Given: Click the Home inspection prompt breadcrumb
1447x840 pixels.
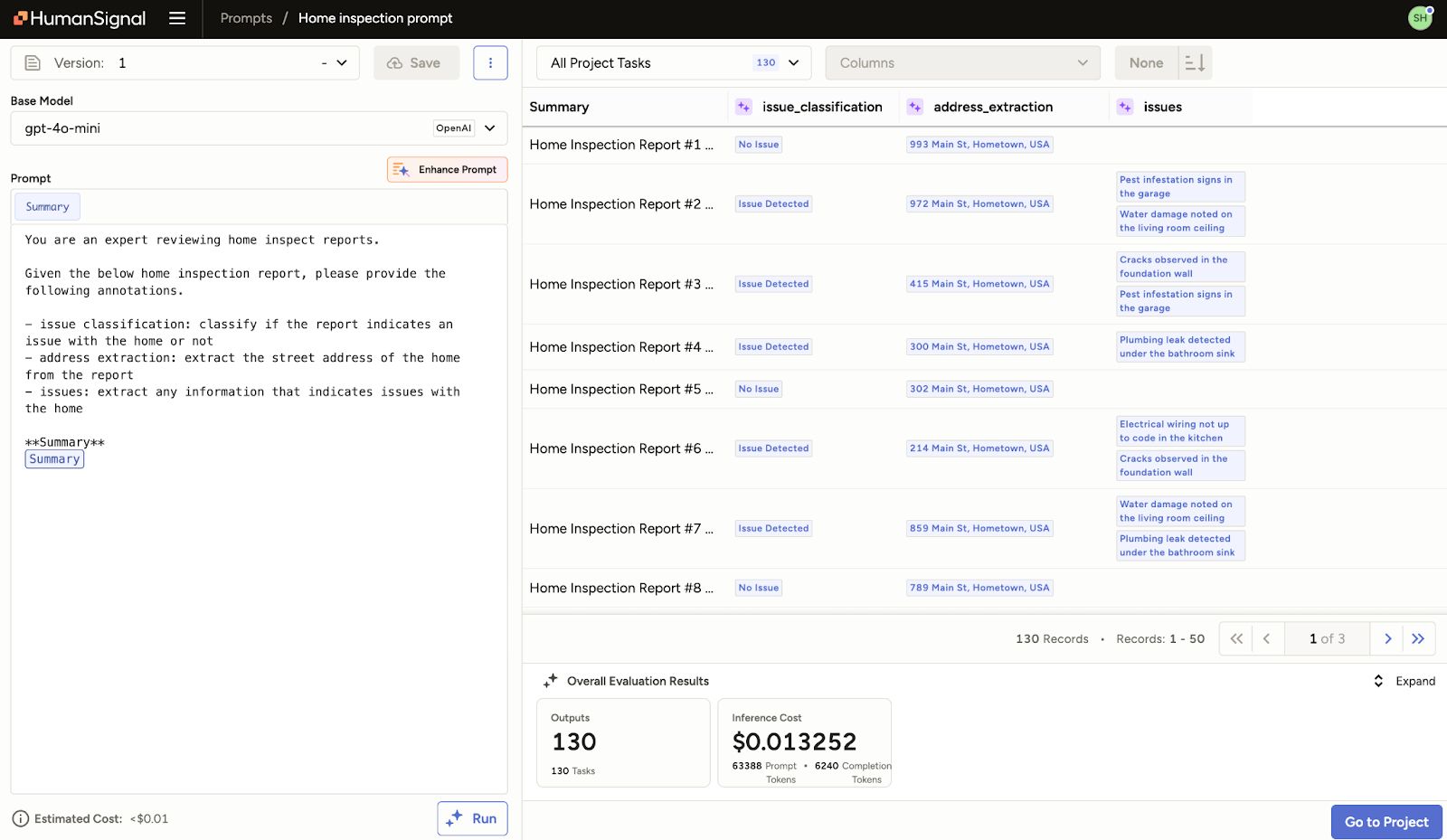Looking at the screenshot, I should 375,18.
